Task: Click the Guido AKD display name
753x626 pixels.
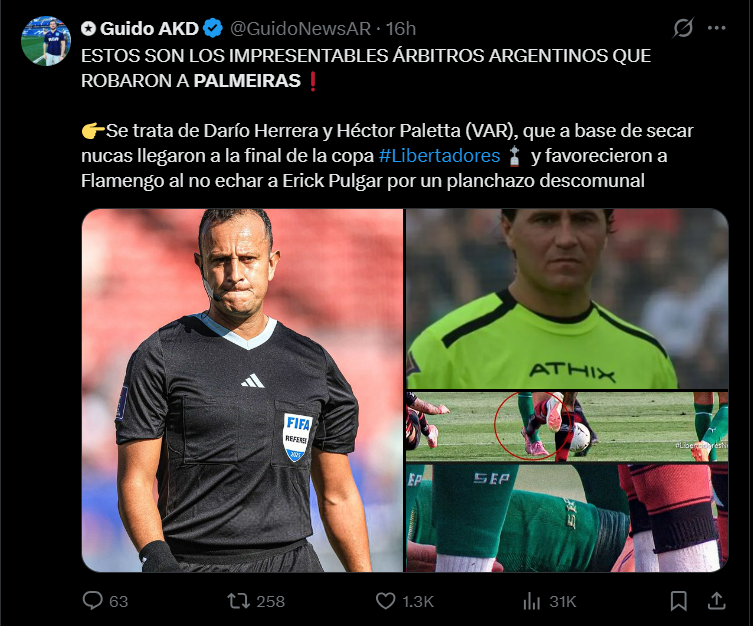Action: click(149, 29)
